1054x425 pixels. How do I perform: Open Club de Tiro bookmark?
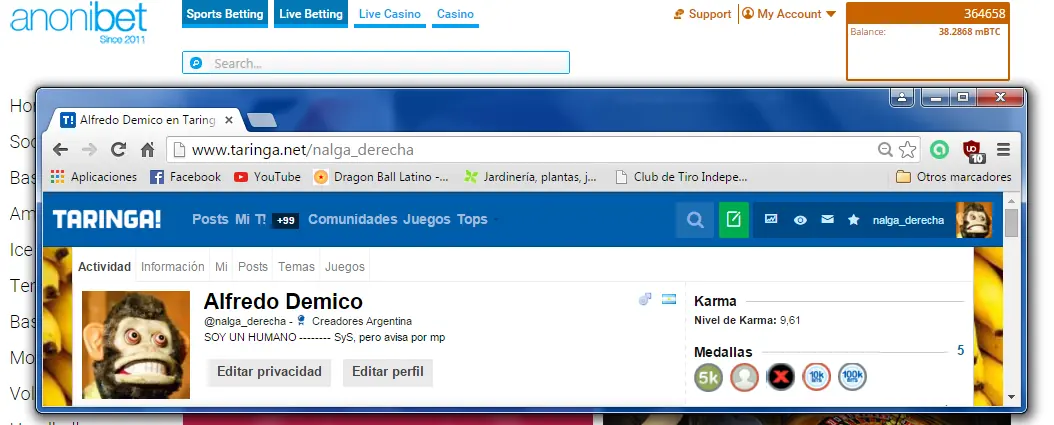682,177
